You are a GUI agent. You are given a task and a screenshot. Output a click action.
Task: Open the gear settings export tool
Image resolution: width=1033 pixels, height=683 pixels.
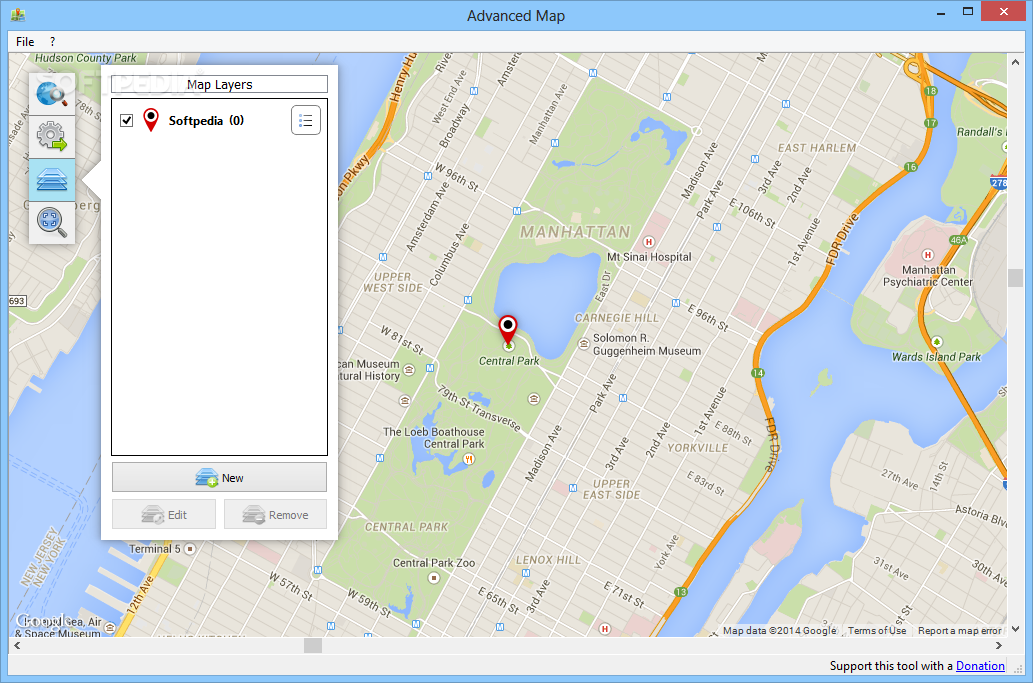[51, 136]
